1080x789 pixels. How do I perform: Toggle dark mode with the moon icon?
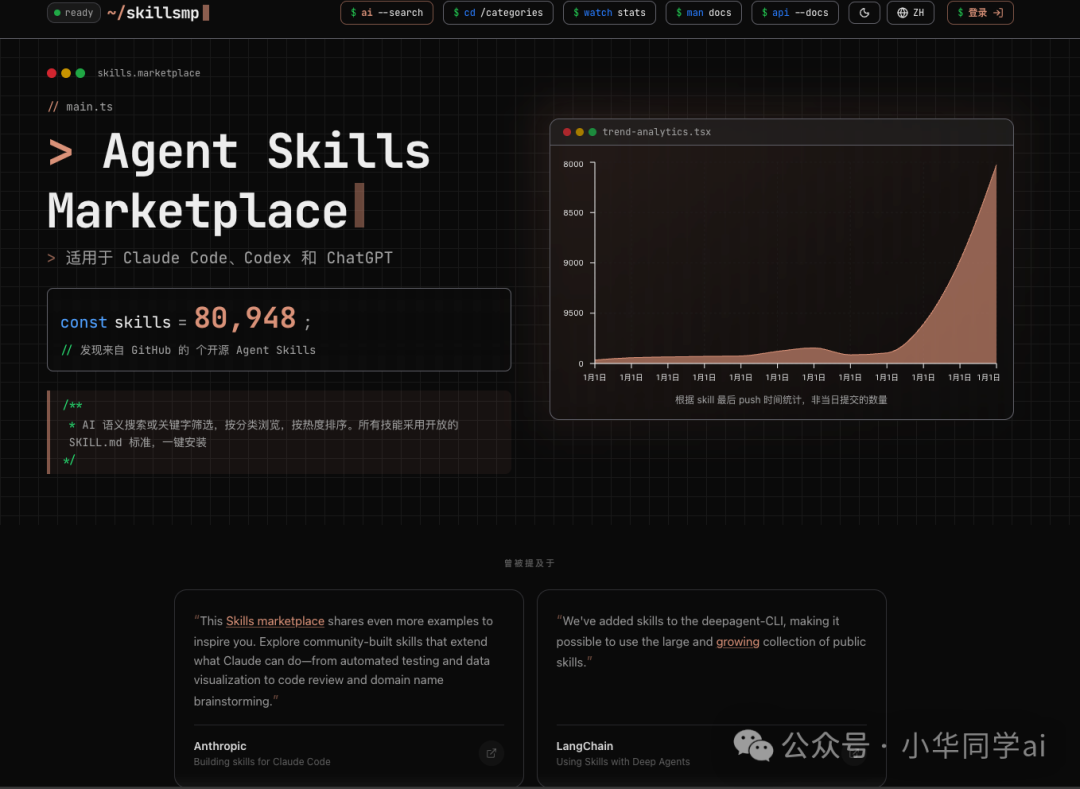pyautogui.click(x=864, y=13)
